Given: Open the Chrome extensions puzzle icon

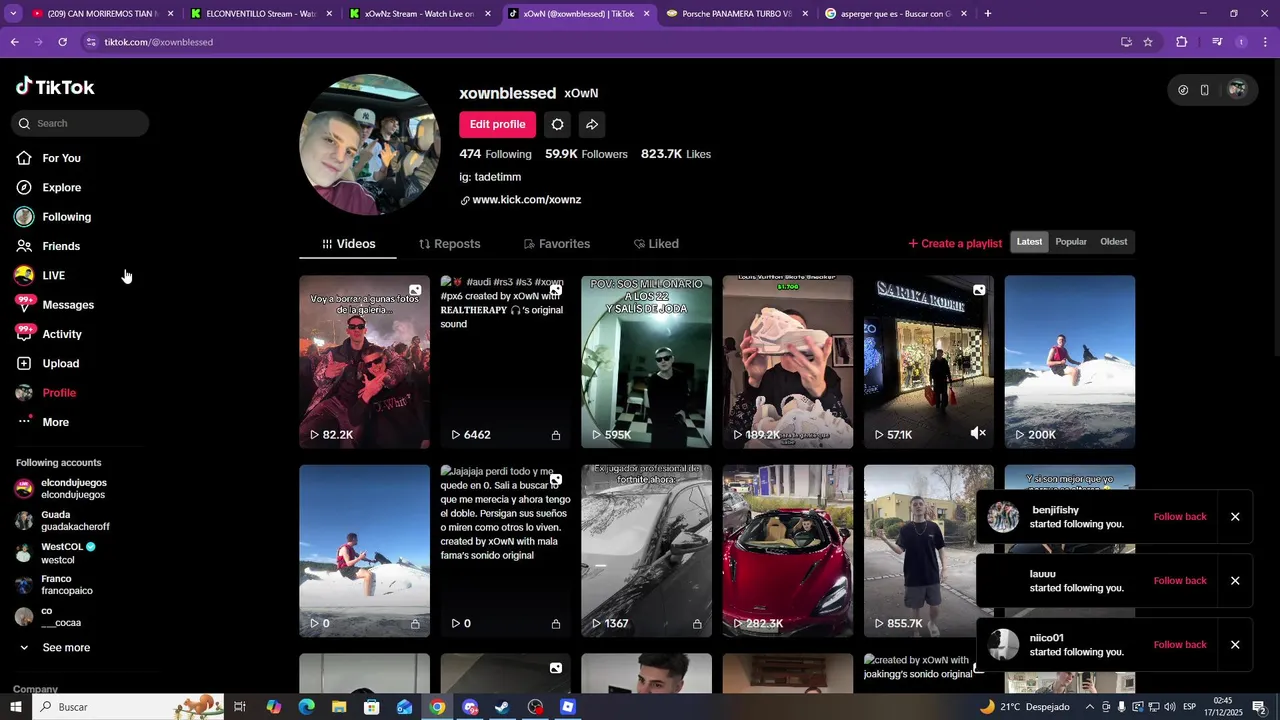Looking at the screenshot, I should click(1182, 42).
